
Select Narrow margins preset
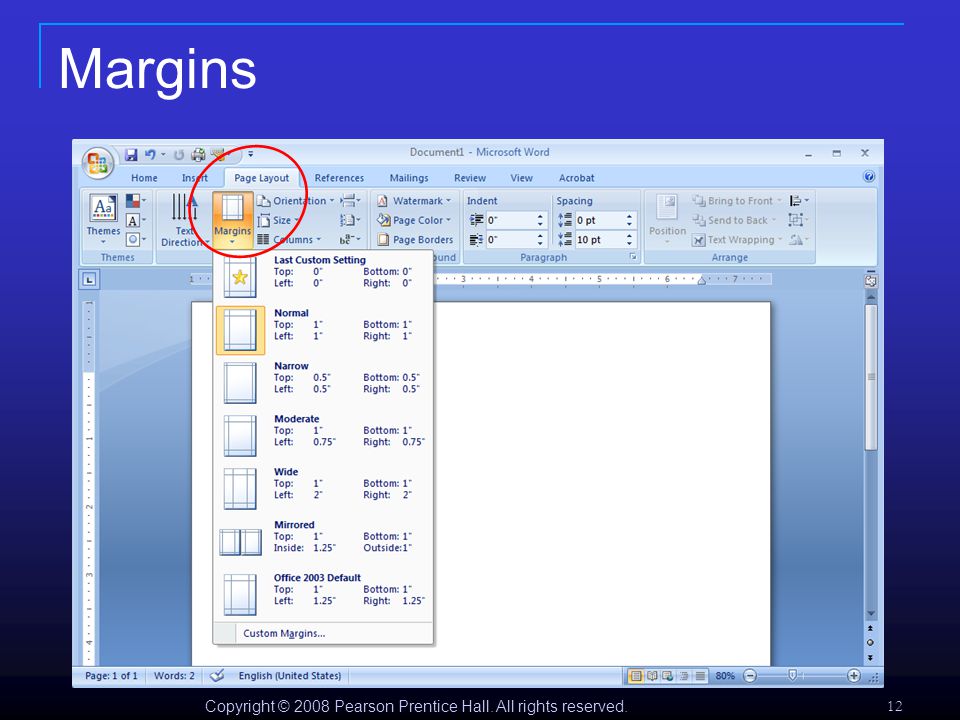click(x=323, y=383)
